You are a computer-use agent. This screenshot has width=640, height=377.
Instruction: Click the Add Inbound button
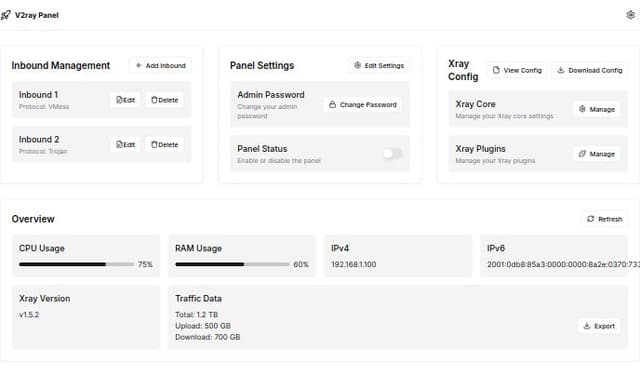160,65
